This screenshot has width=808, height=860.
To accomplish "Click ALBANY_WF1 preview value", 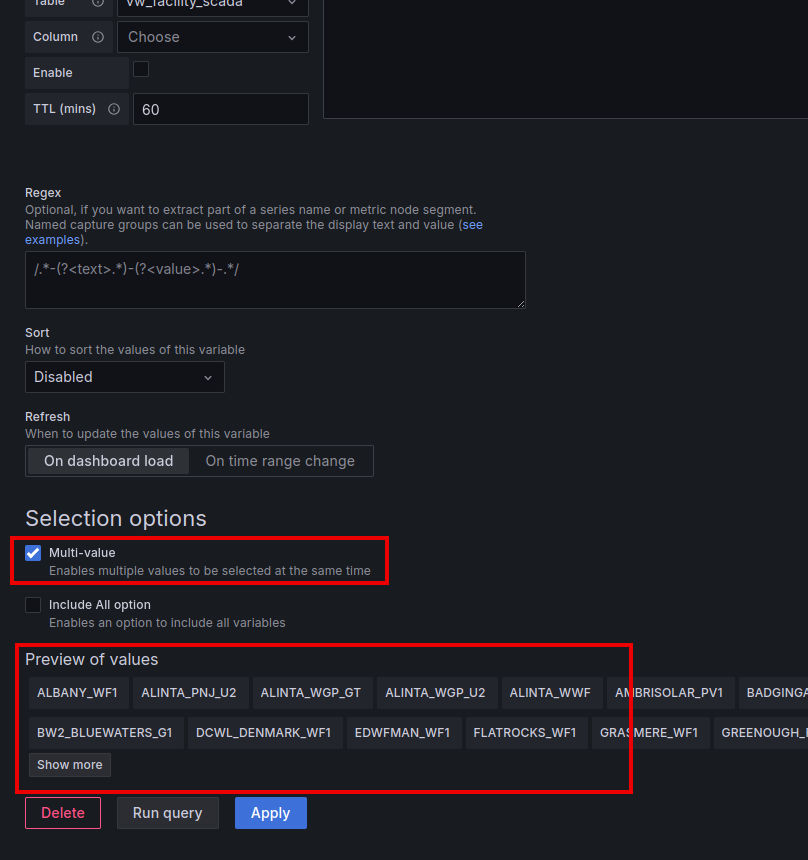I will (x=77, y=693).
